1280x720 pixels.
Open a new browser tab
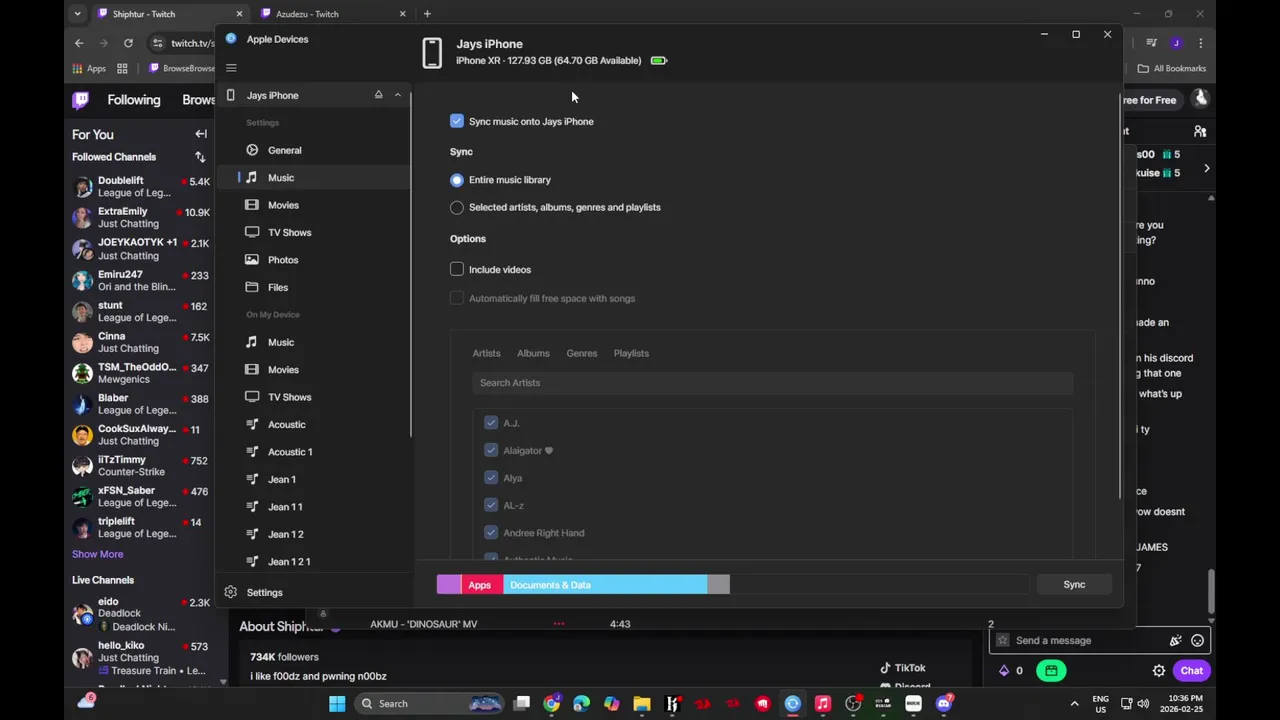427,14
